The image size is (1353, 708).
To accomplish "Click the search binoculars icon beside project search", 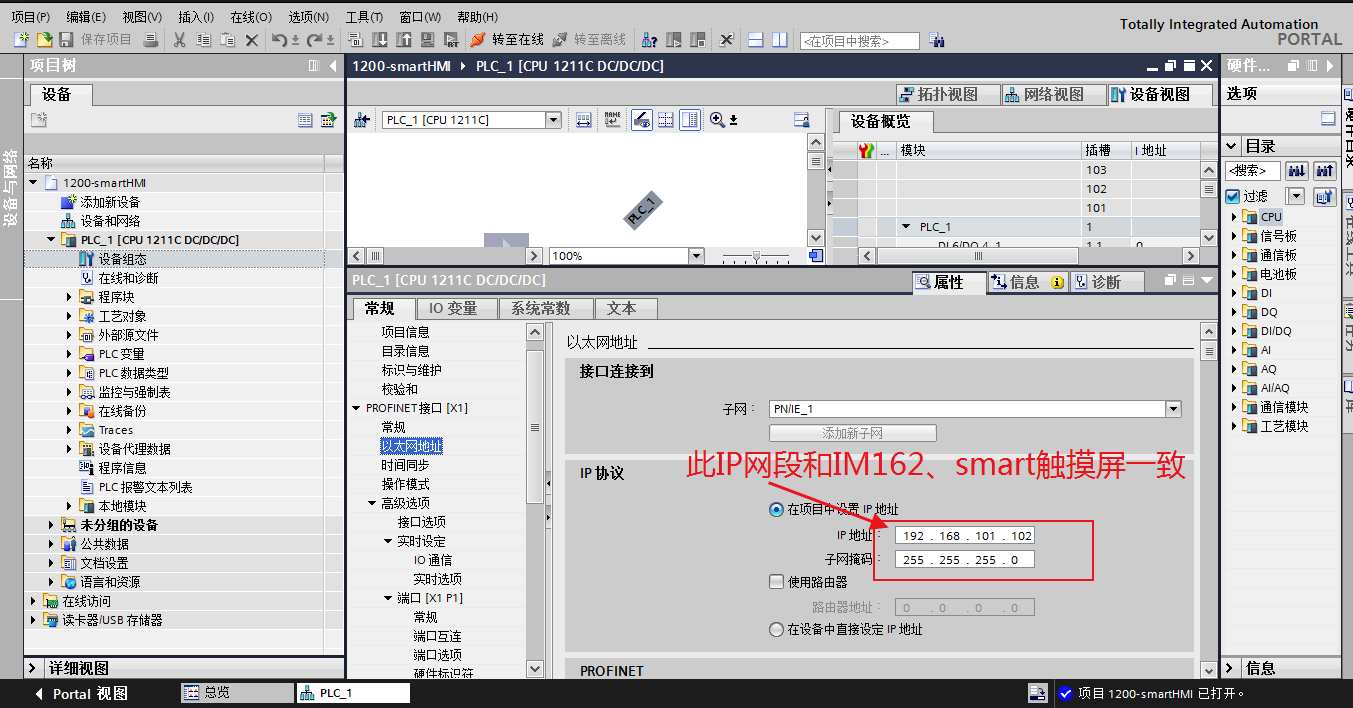I will tap(937, 40).
